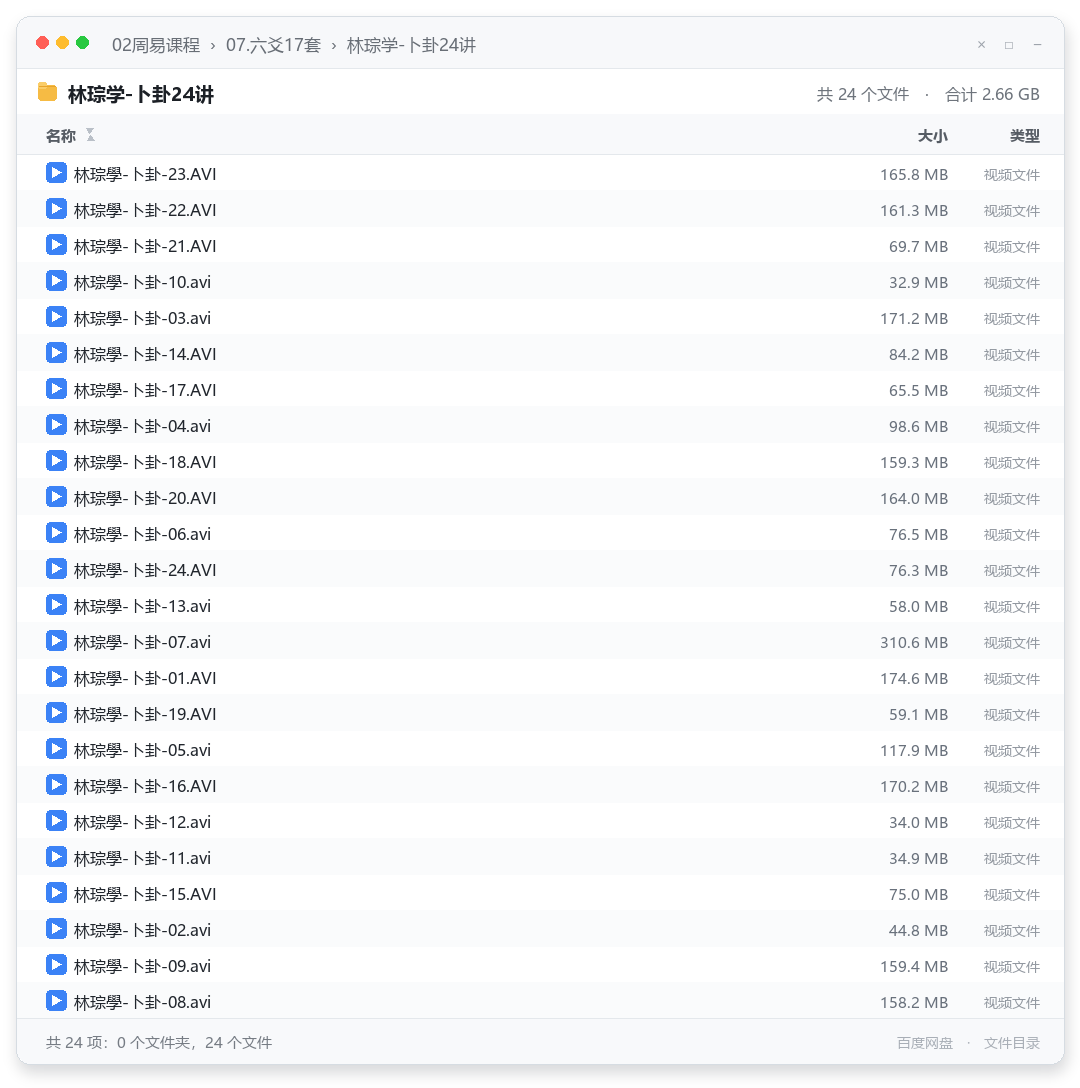The height and width of the screenshot is (1088, 1080).
Task: Sort files by the 类型 column header
Action: coord(1024,136)
